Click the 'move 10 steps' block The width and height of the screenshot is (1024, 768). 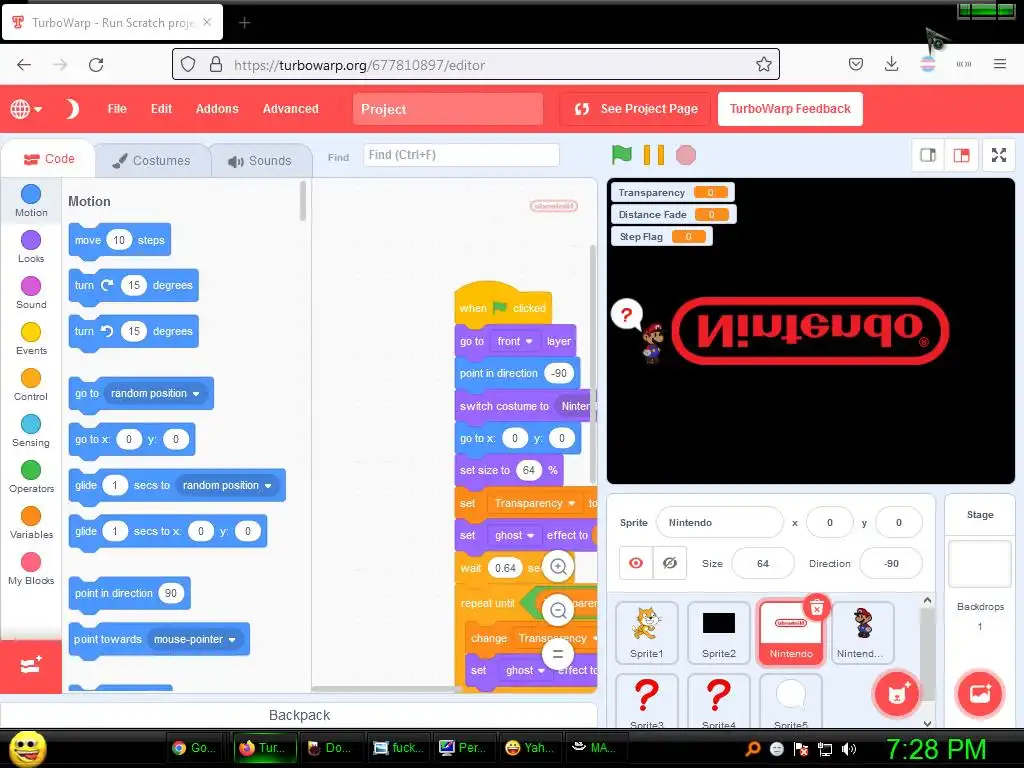pyautogui.click(x=120, y=240)
